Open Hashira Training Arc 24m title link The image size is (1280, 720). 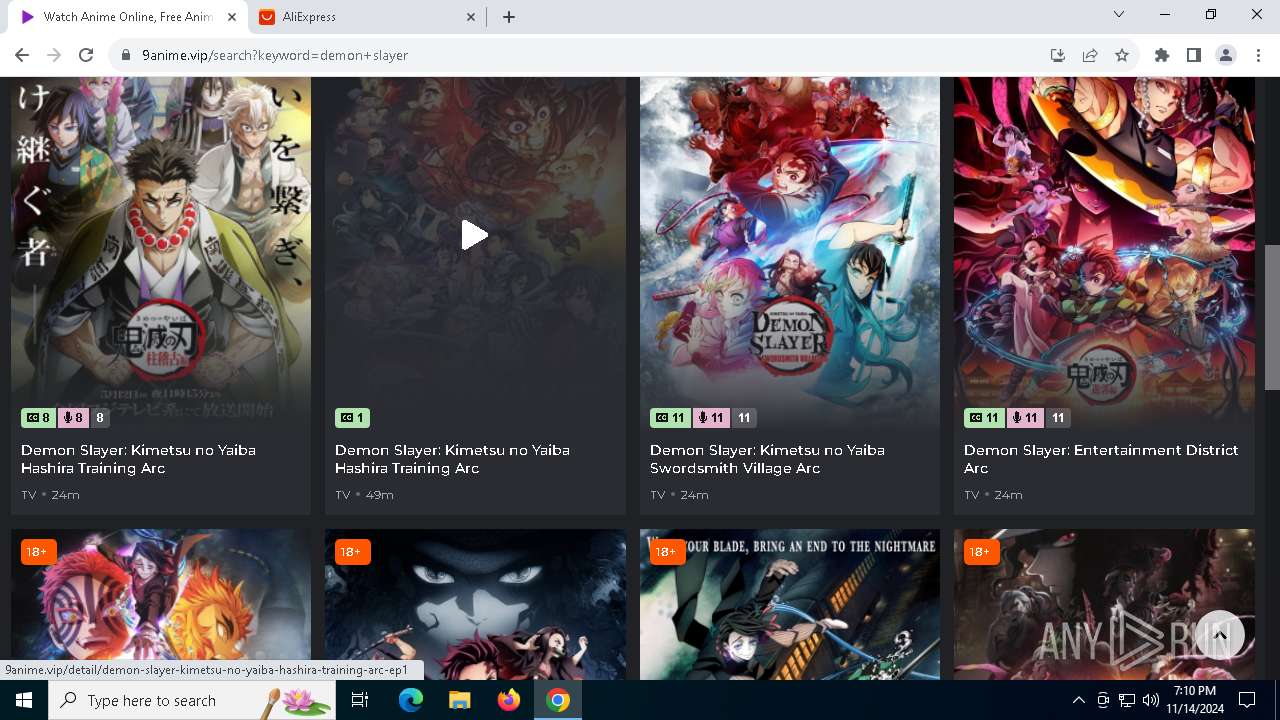coord(138,459)
